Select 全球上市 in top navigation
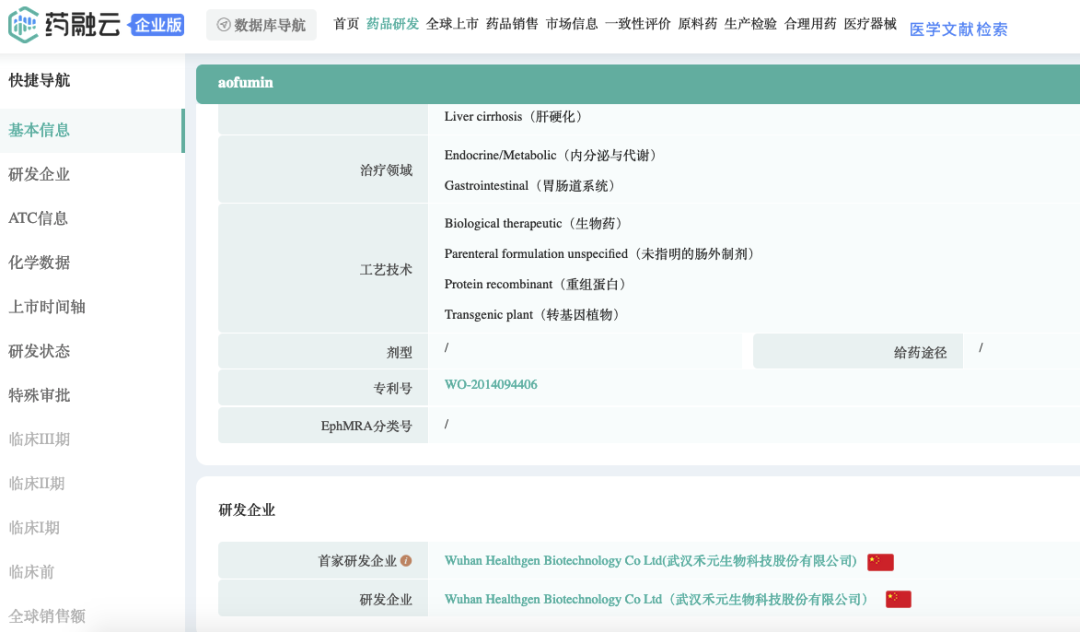Image resolution: width=1080 pixels, height=632 pixels. coord(452,24)
